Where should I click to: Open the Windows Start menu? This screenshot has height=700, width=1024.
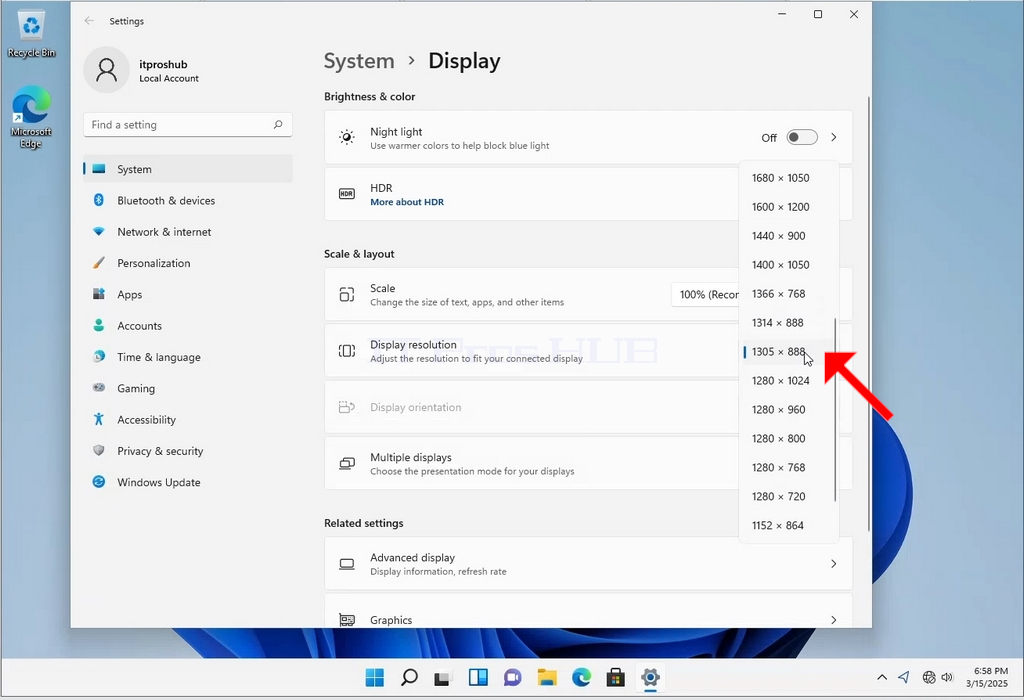pyautogui.click(x=375, y=678)
